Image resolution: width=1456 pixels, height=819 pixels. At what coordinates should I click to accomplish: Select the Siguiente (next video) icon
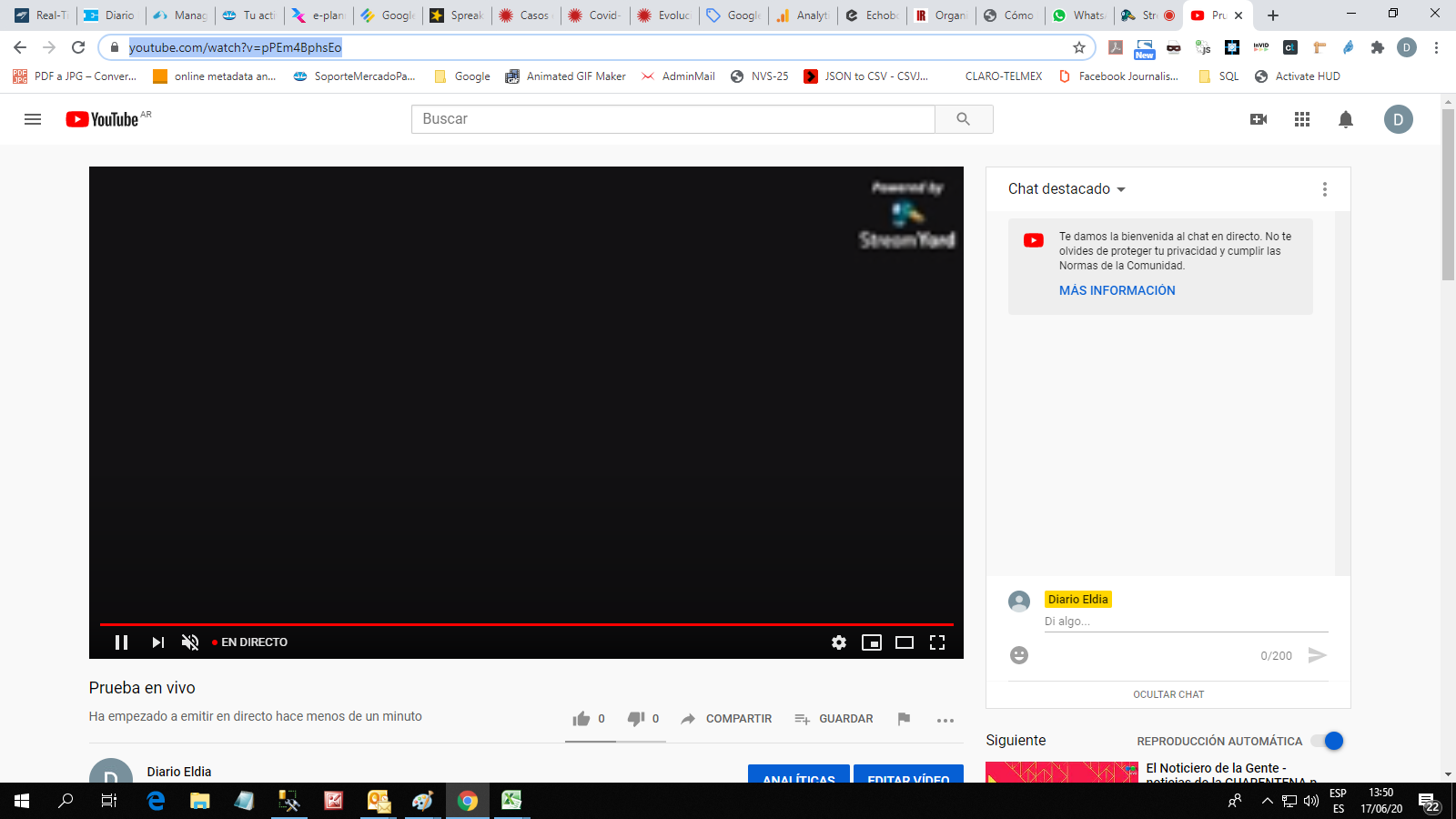(x=157, y=642)
